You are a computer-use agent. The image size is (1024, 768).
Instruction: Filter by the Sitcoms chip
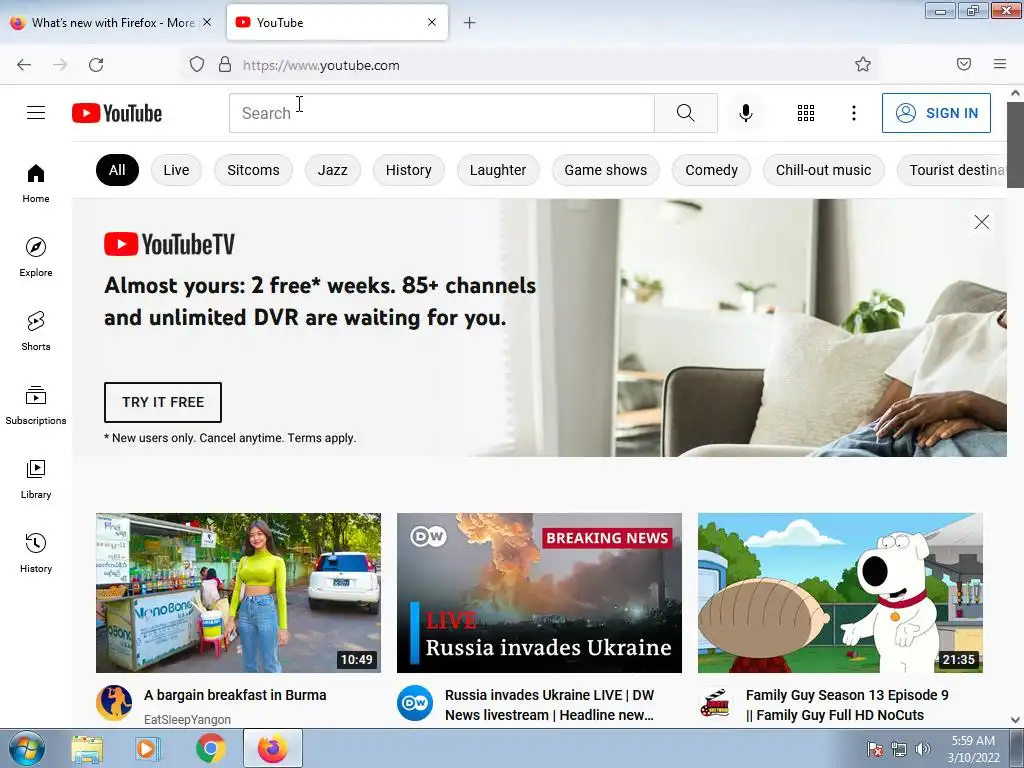pyautogui.click(x=253, y=170)
